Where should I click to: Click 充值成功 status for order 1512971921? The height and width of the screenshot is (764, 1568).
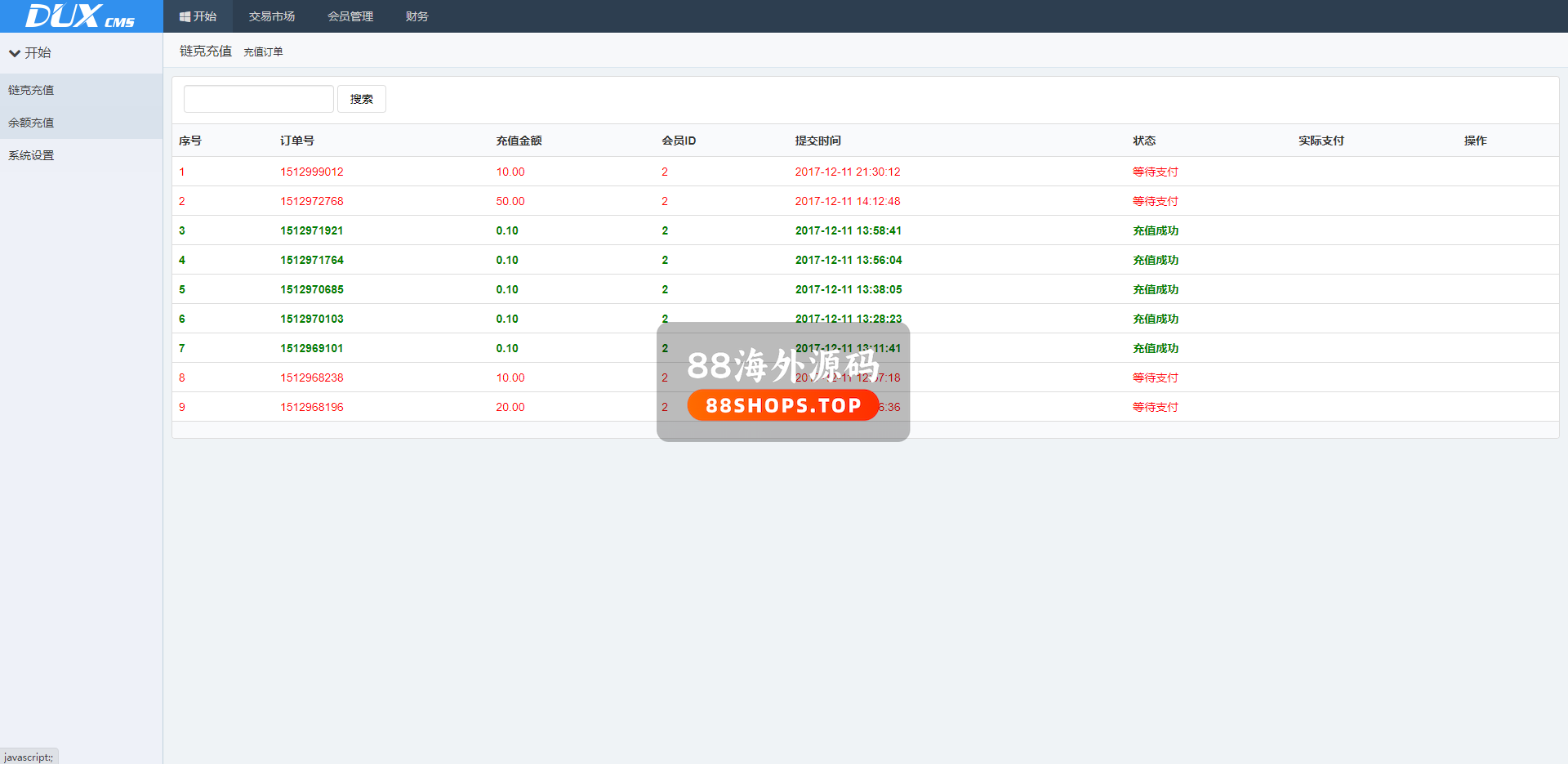click(1155, 230)
